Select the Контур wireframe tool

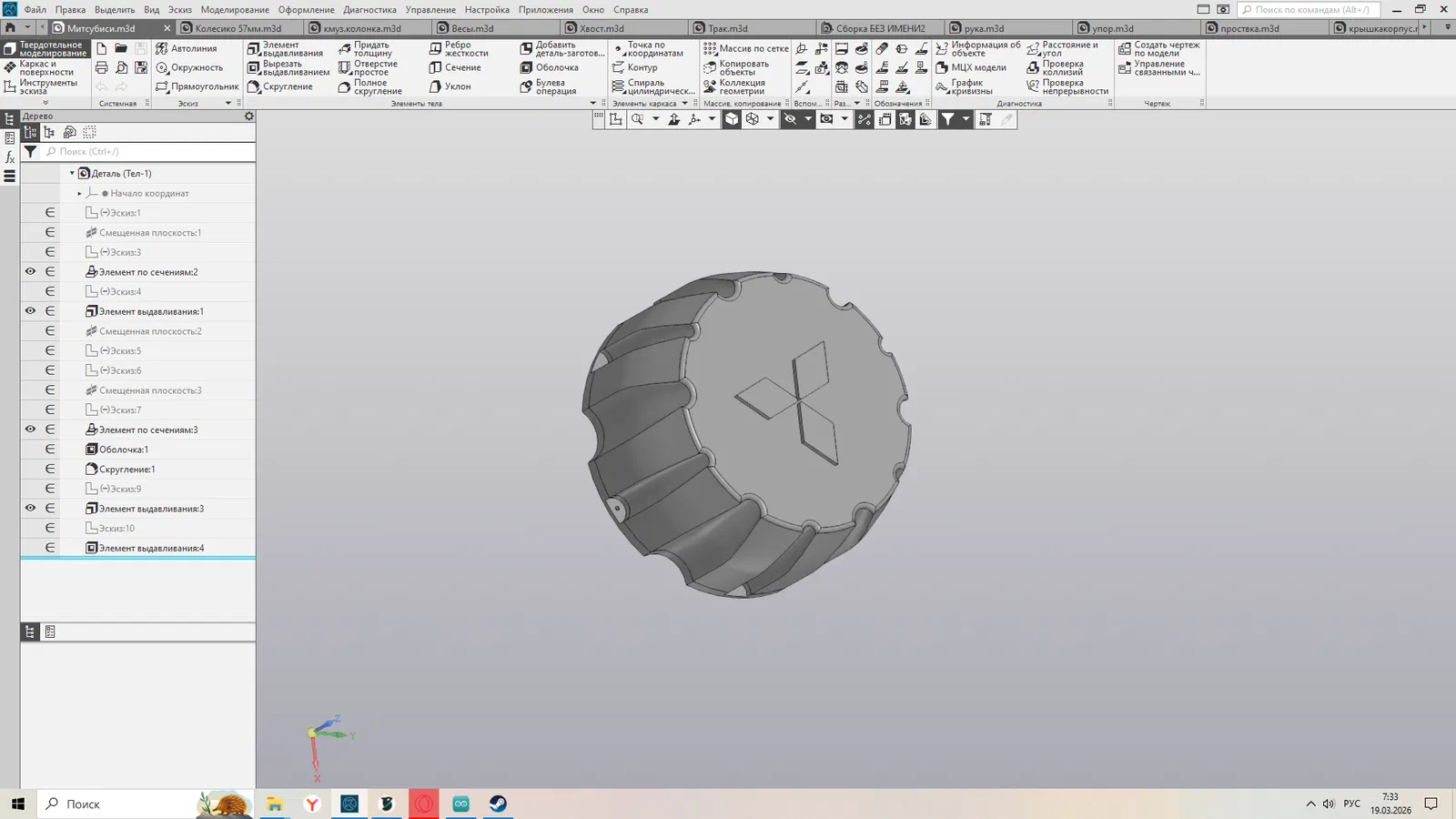point(634,67)
